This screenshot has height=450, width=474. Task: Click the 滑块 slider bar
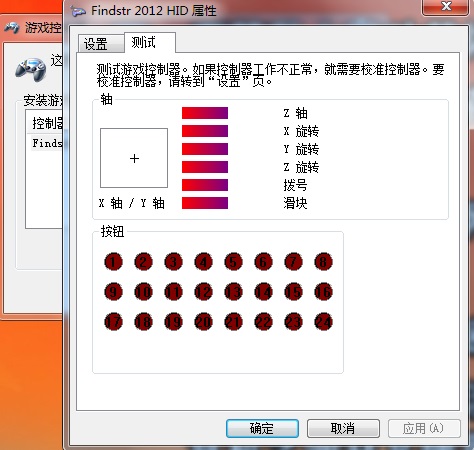(205, 203)
